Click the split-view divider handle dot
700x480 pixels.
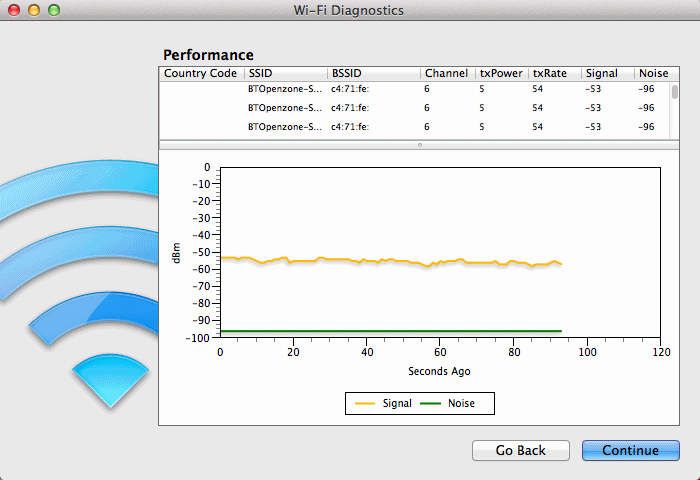tap(420, 145)
